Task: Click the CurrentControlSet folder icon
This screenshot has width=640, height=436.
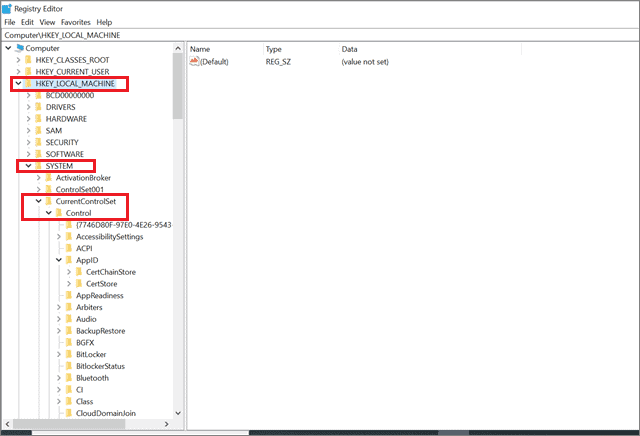Action: [49, 201]
